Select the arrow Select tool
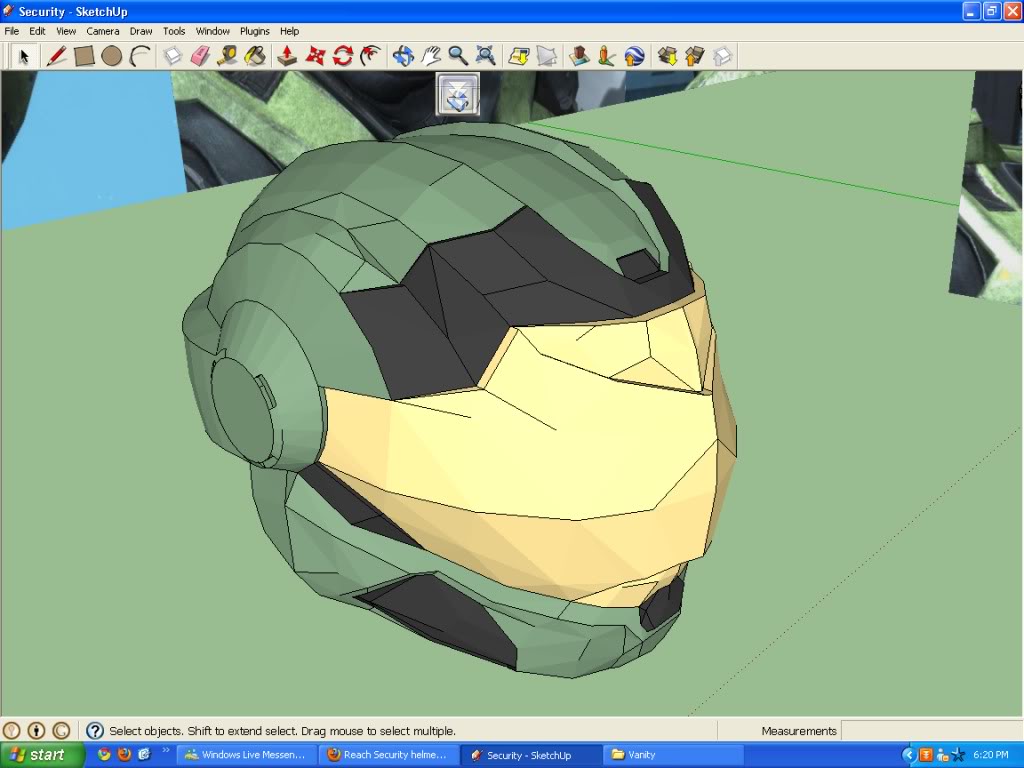 pos(24,56)
